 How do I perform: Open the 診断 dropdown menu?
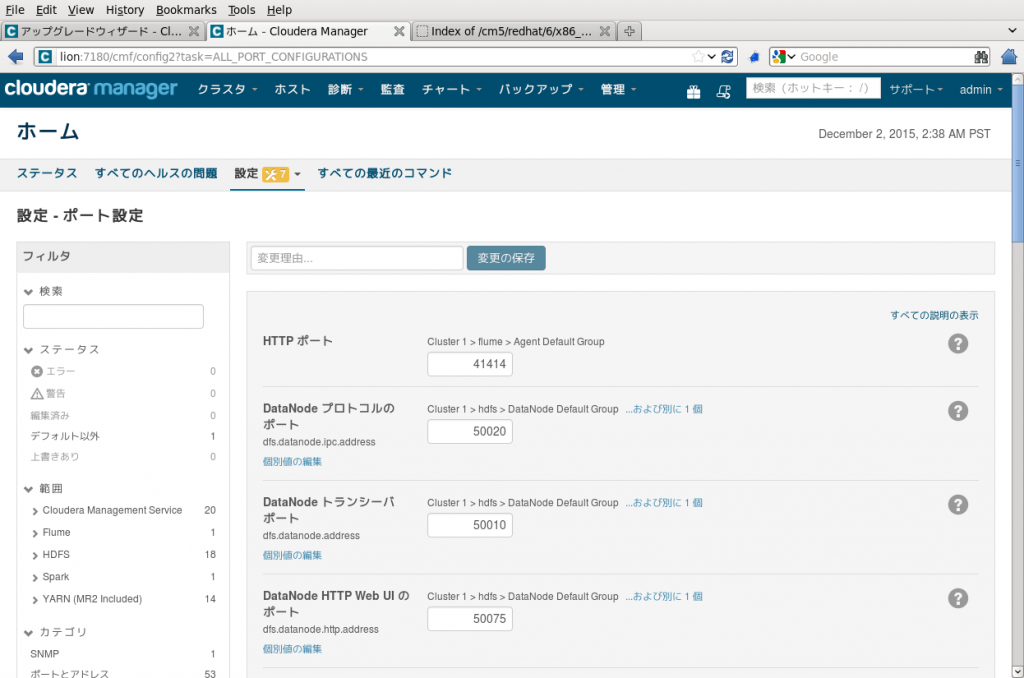click(x=345, y=89)
